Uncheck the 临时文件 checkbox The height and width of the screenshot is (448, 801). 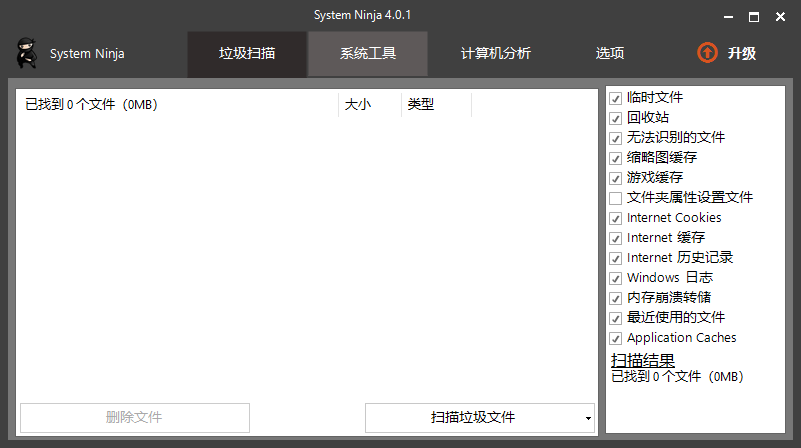(616, 98)
